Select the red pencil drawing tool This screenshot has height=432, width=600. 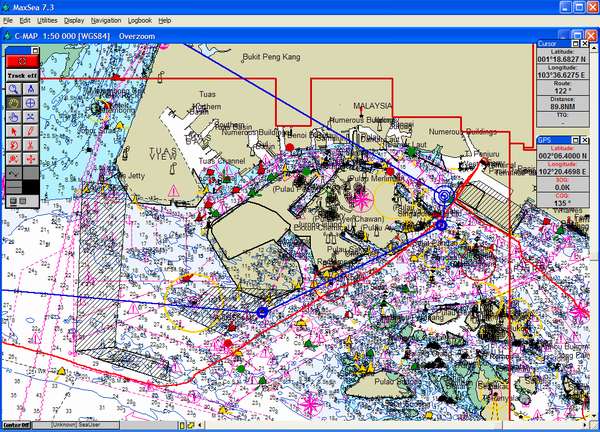31,131
